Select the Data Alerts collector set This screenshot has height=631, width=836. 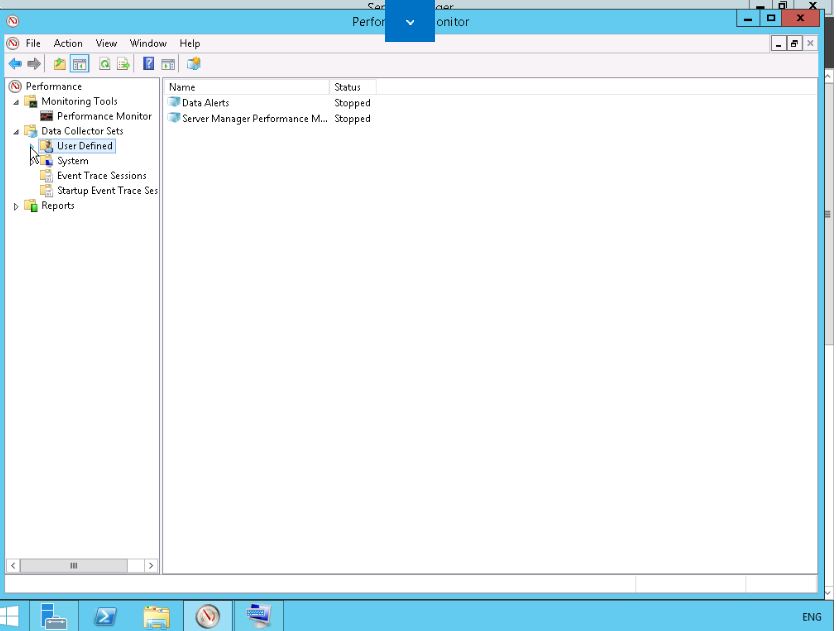tap(205, 103)
